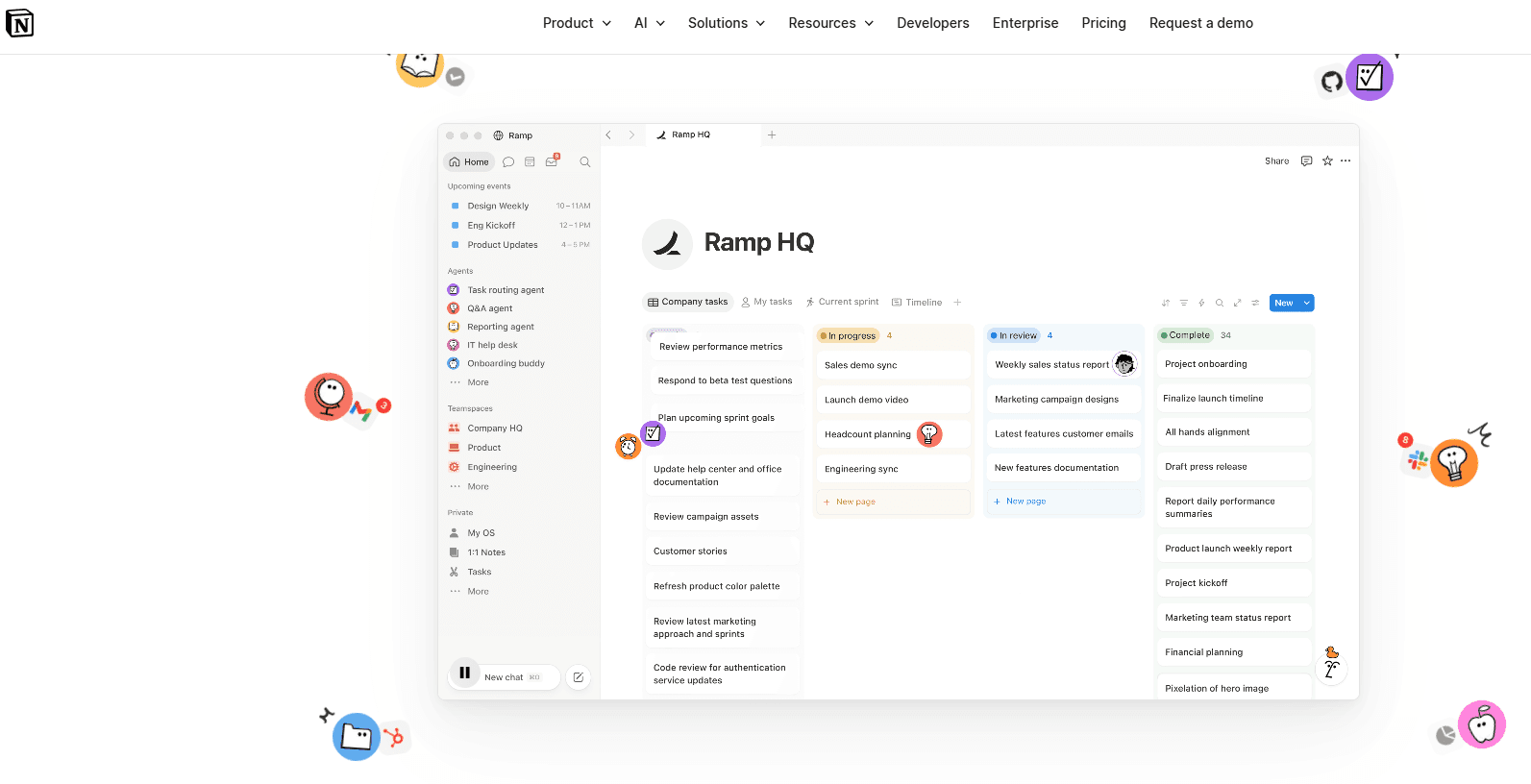Image resolution: width=1531 pixels, height=784 pixels.
Task: Add New page in In progress column
Action: (894, 502)
